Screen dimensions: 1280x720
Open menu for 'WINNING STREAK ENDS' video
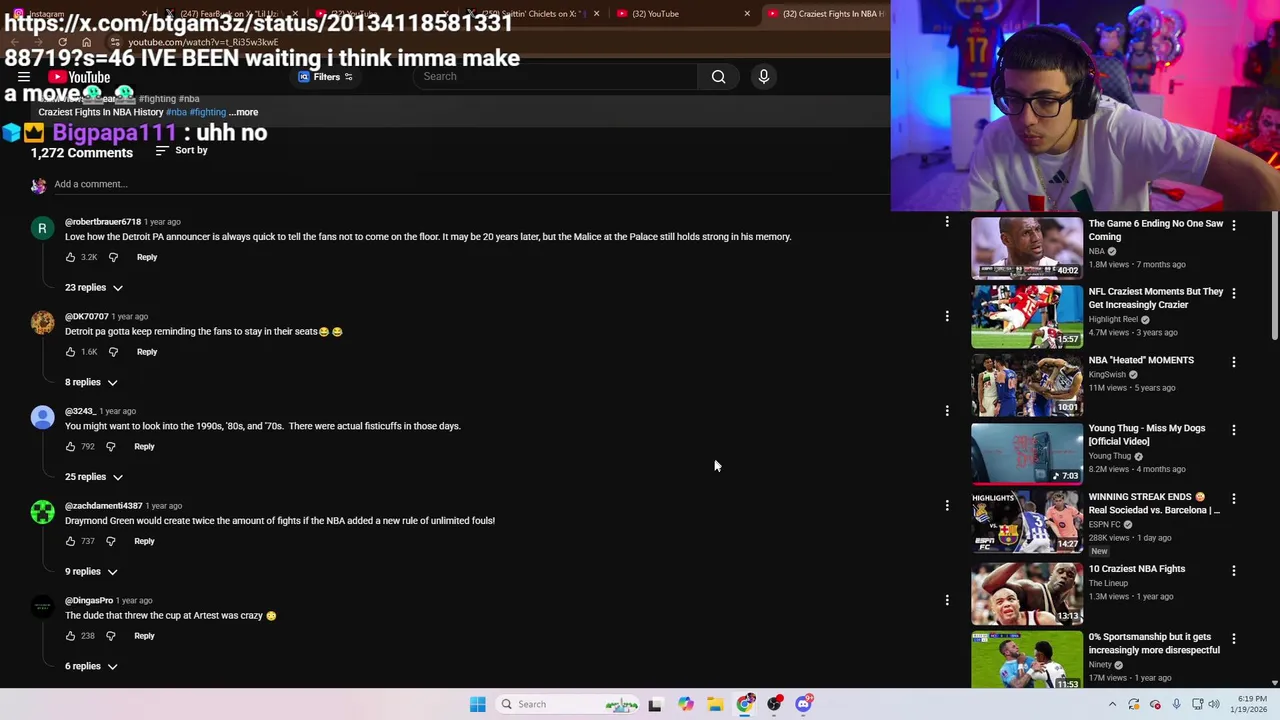coord(1234,498)
